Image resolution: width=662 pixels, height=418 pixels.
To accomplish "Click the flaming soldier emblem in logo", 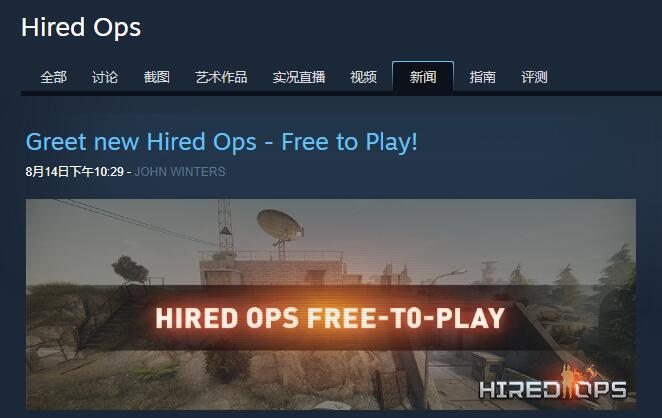I will point(567,381).
